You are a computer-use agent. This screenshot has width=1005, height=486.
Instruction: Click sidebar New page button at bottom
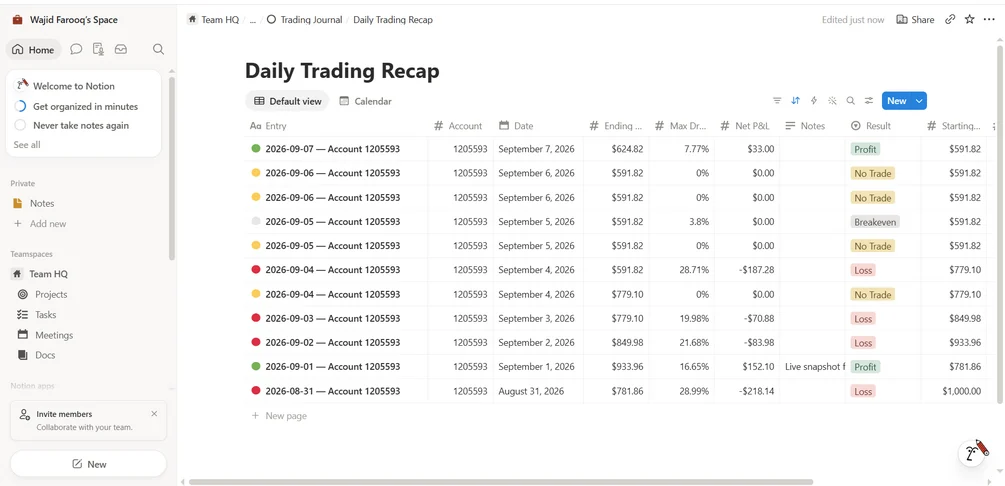click(88, 464)
